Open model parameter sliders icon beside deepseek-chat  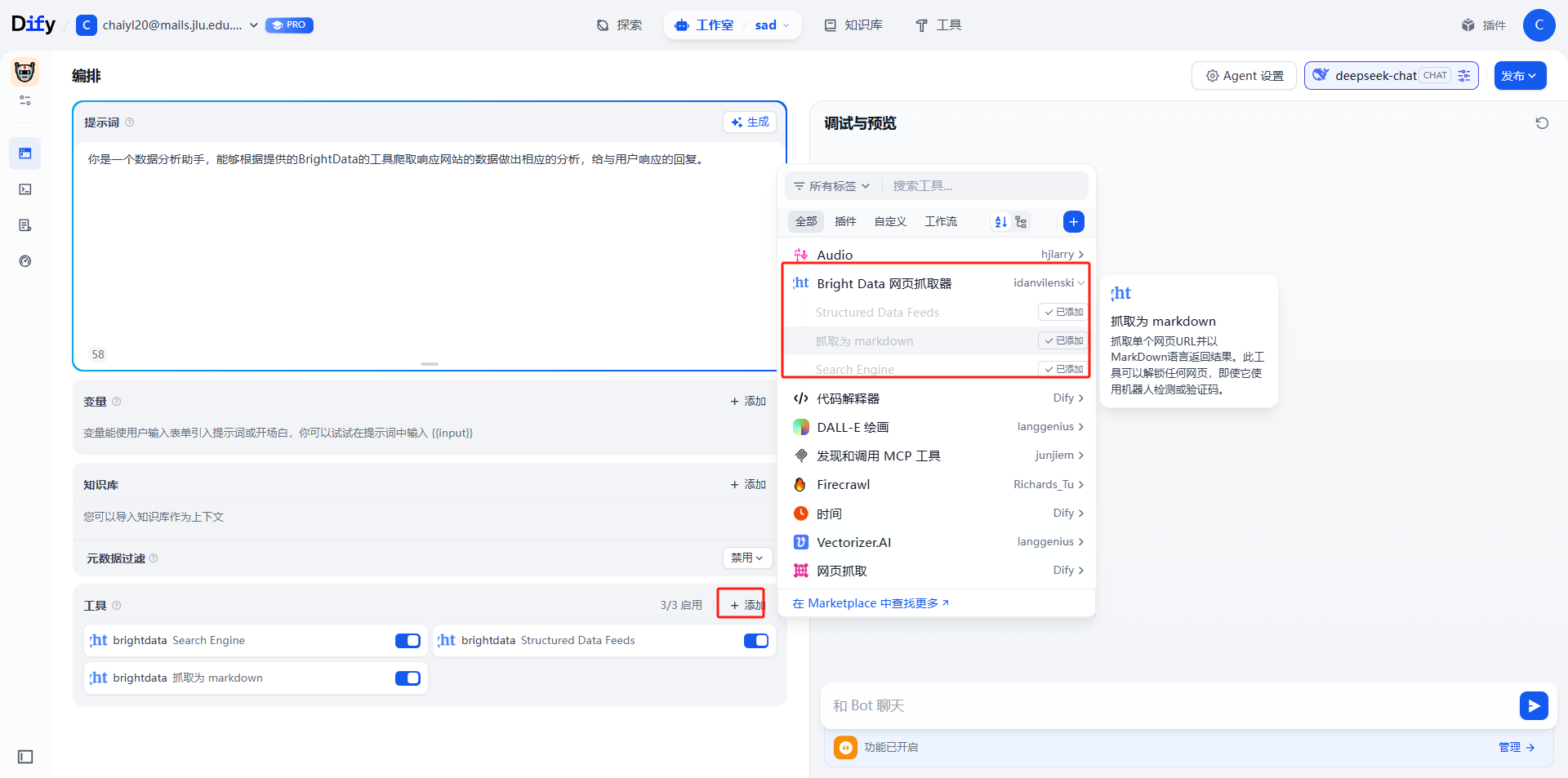coord(1464,75)
